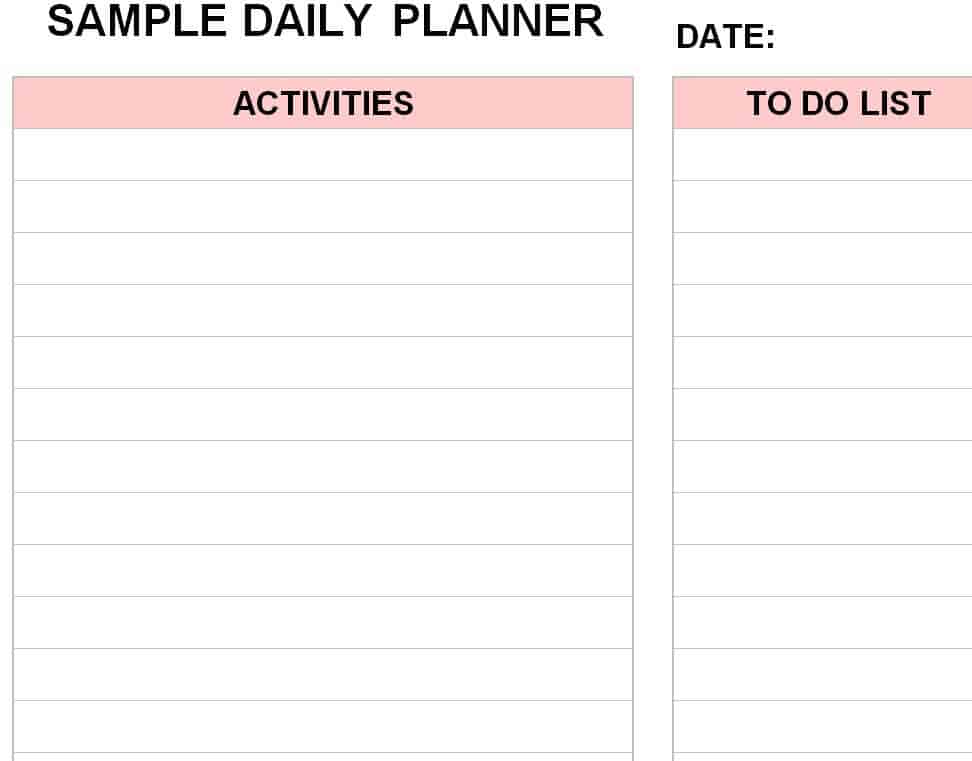This screenshot has height=761, width=972.
Task: Click the SAMPLE DAILY PLANNER title
Action: click(x=325, y=22)
